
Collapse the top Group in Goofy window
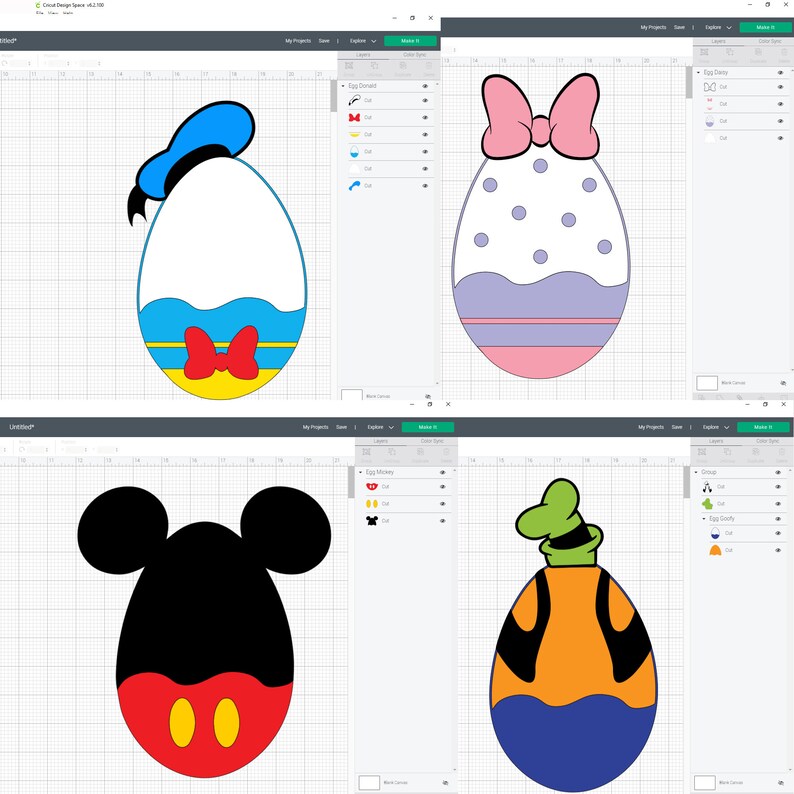click(x=696, y=472)
